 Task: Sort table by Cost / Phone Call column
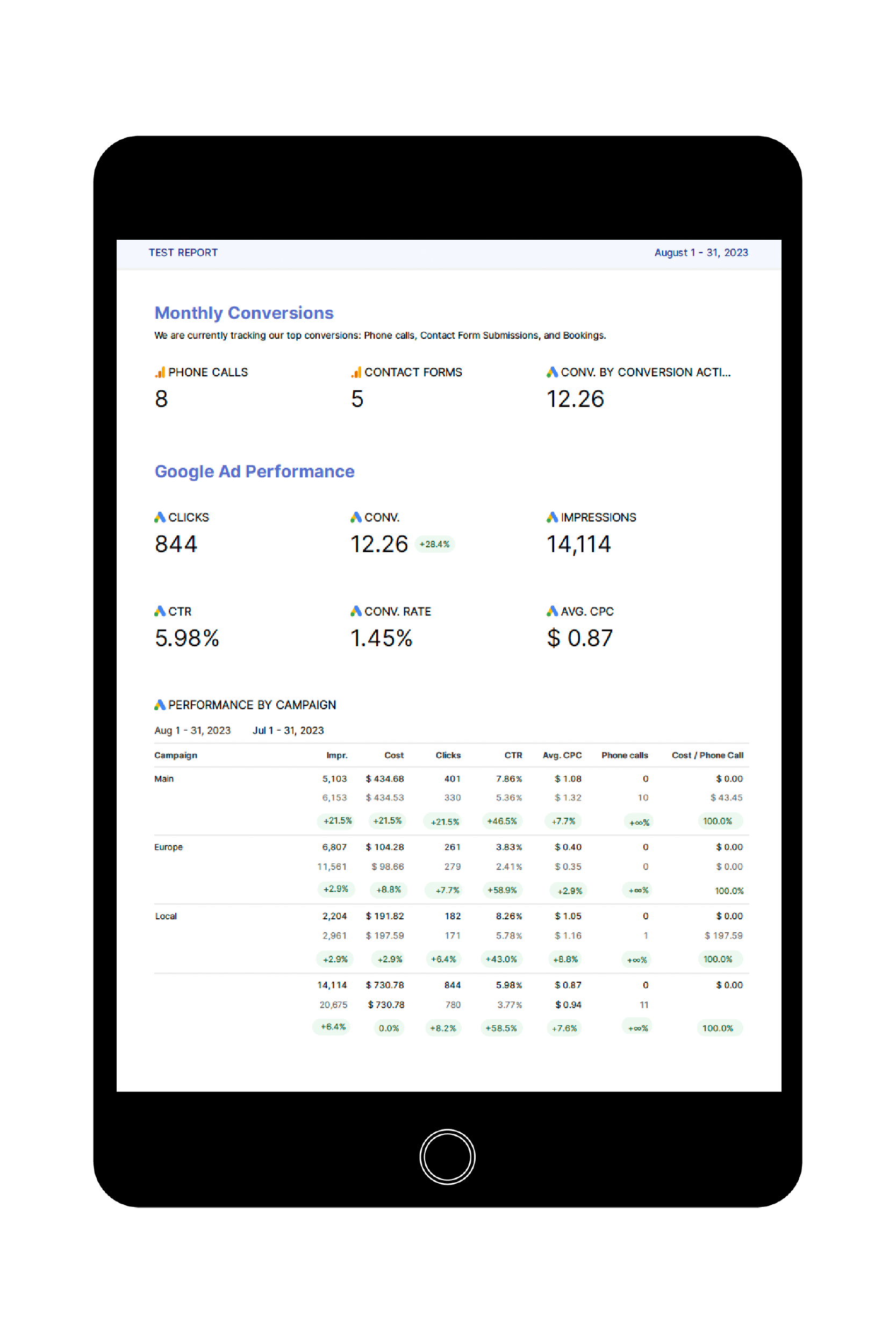point(707,755)
